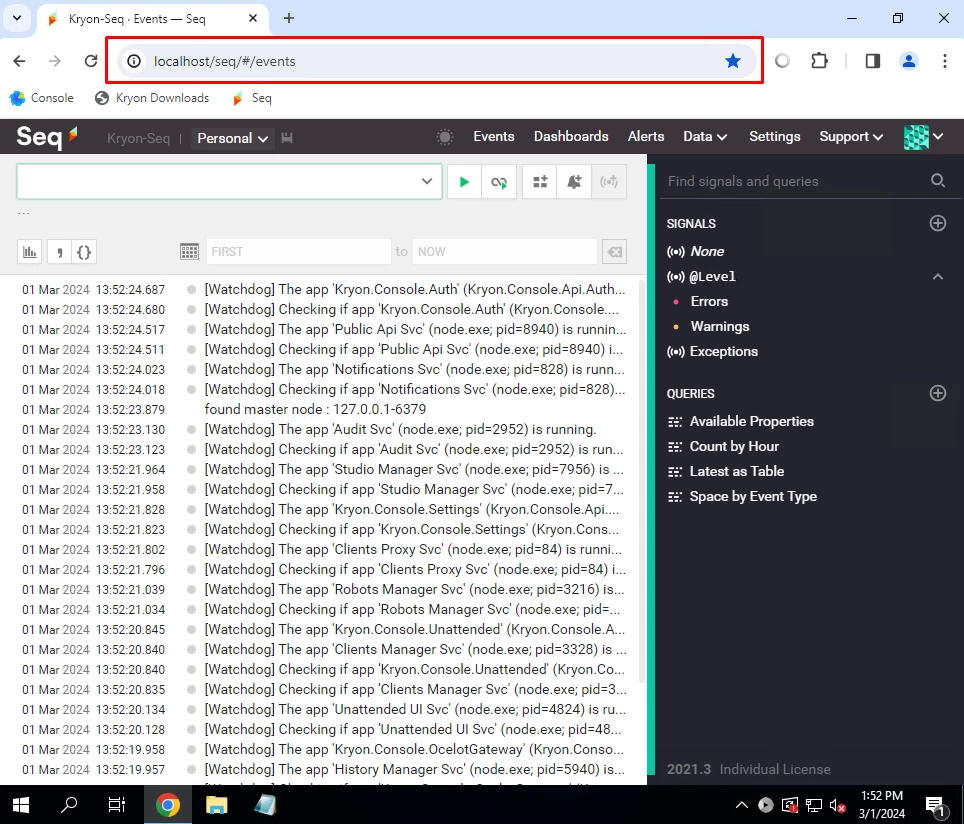Go back in browser history

20,61
